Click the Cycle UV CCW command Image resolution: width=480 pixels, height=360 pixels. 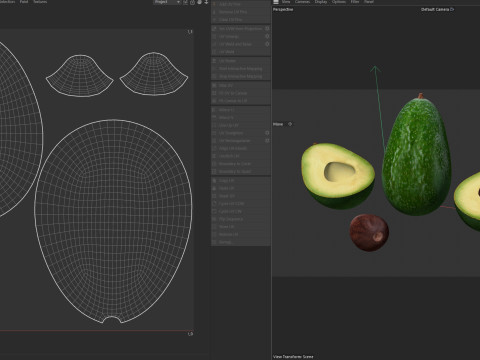point(241,203)
